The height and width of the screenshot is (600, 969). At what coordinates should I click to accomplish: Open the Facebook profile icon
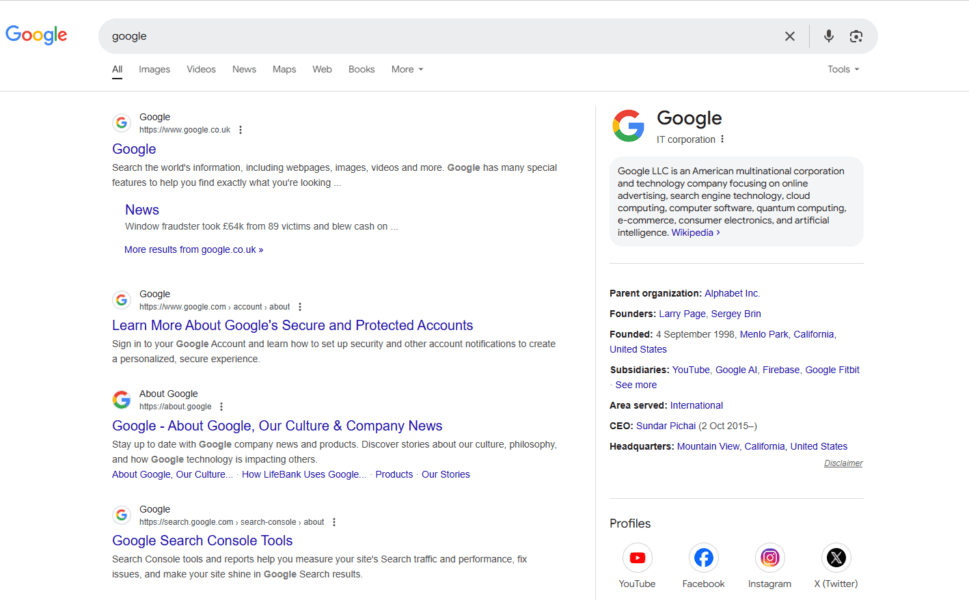pyautogui.click(x=703, y=557)
